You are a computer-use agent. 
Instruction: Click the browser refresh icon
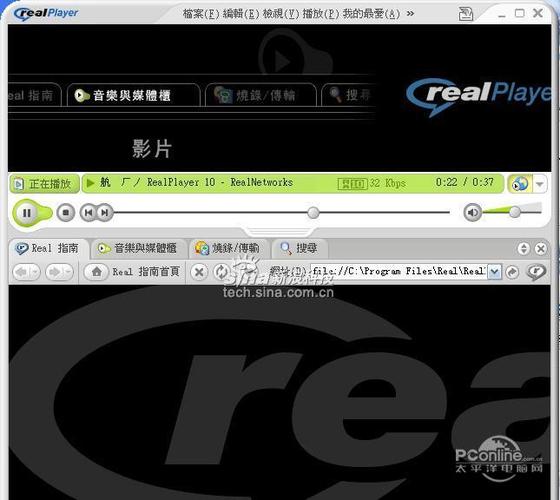click(x=221, y=272)
